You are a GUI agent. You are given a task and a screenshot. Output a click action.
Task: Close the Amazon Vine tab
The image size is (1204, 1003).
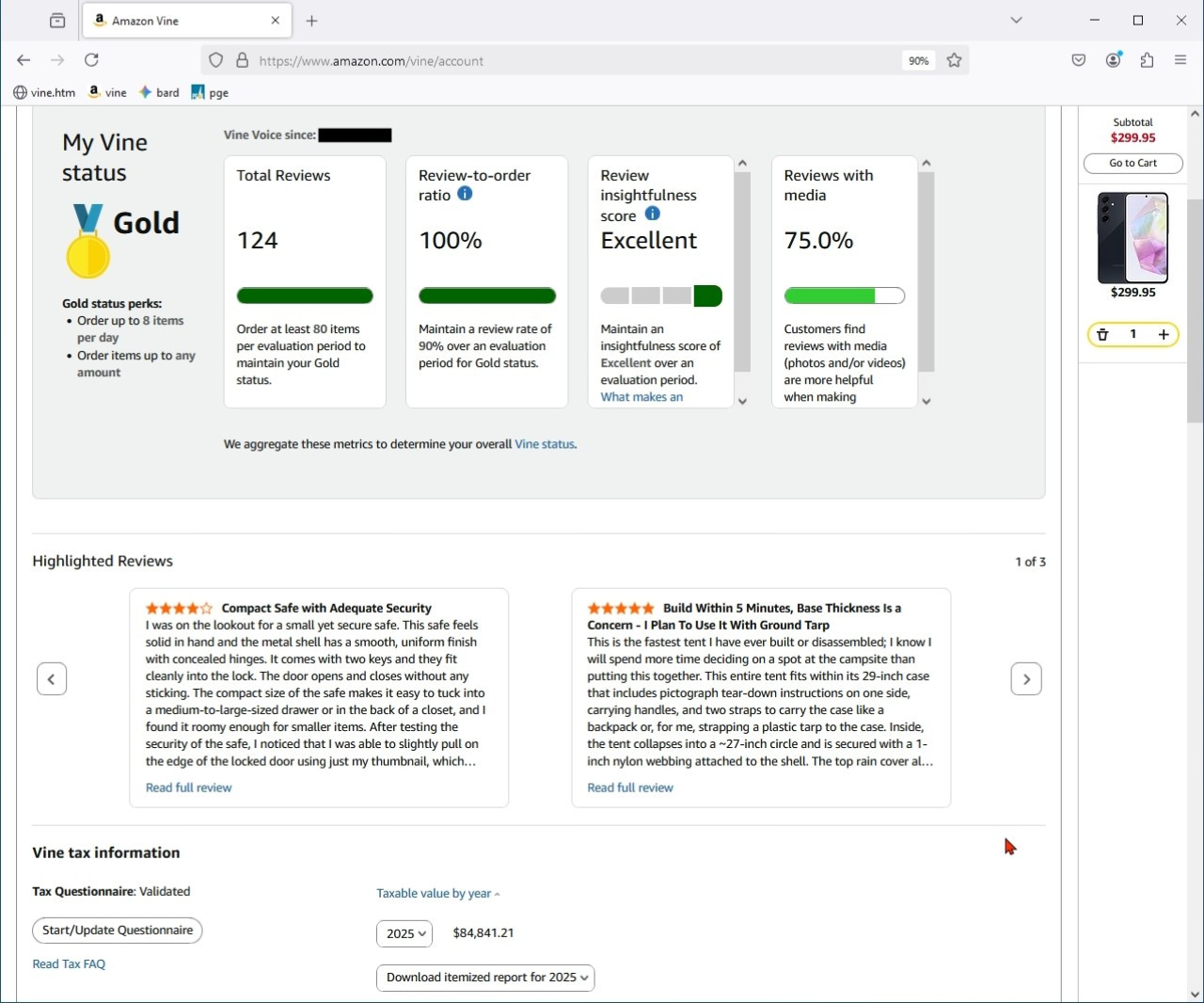point(276,21)
